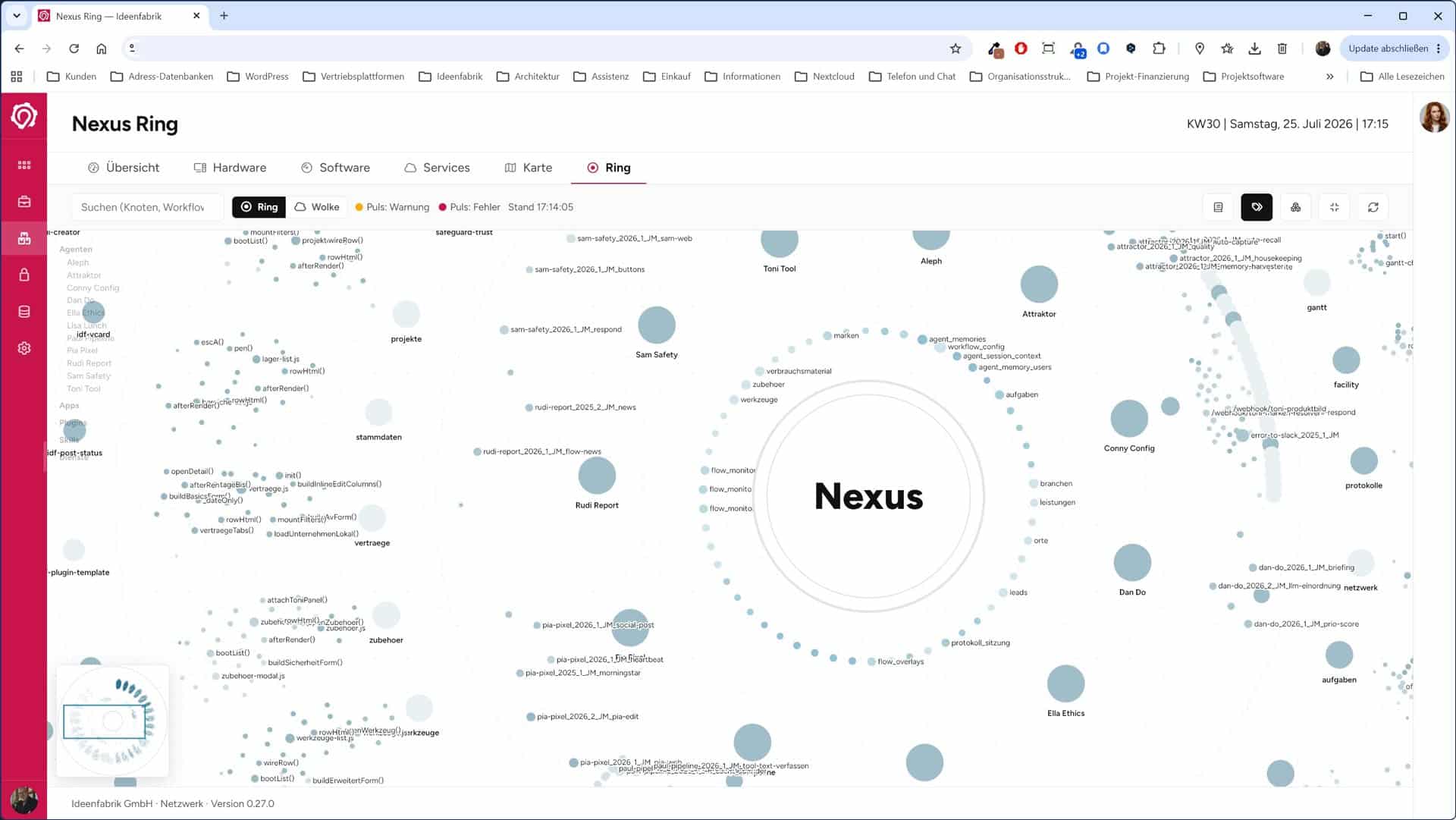The width and height of the screenshot is (1456, 820).
Task: Click the central Nexus node
Action: 868,496
